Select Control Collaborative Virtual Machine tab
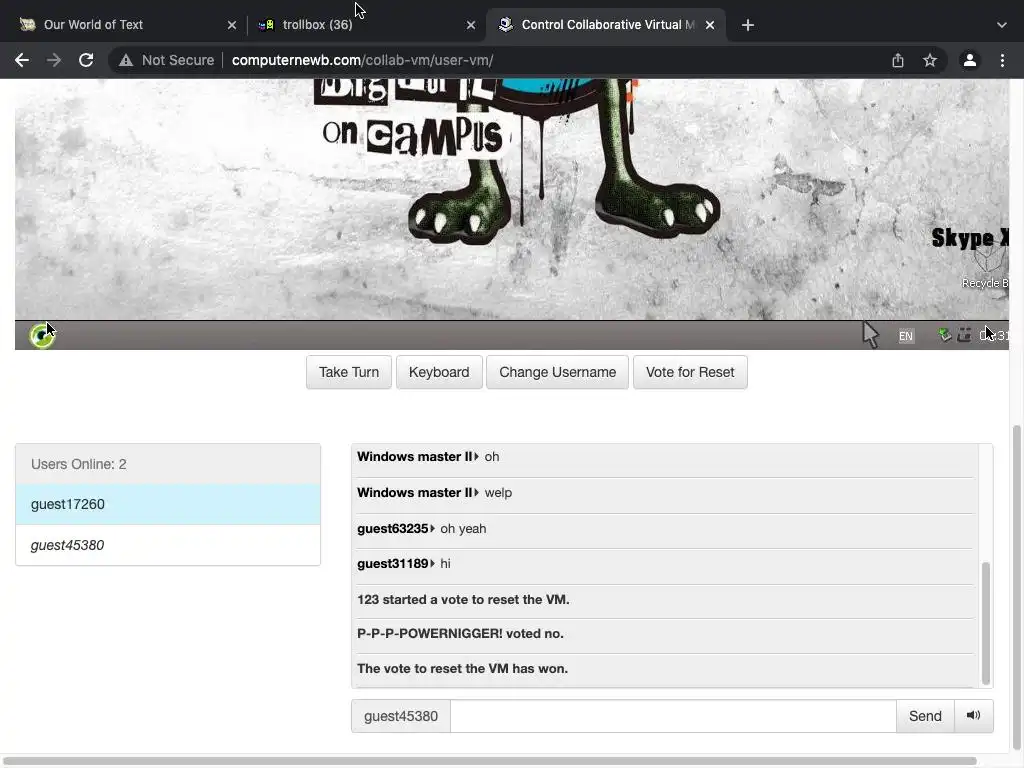 605,25
